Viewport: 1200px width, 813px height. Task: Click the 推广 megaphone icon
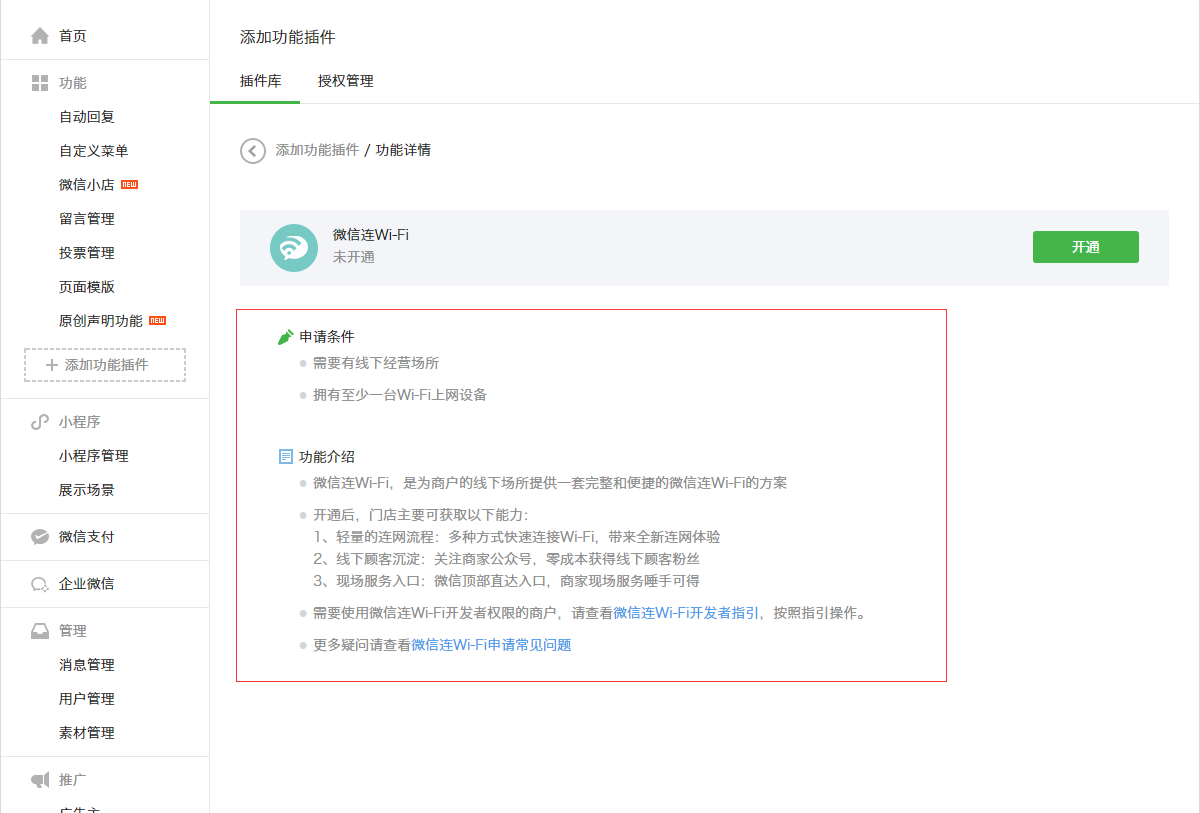click(x=40, y=780)
